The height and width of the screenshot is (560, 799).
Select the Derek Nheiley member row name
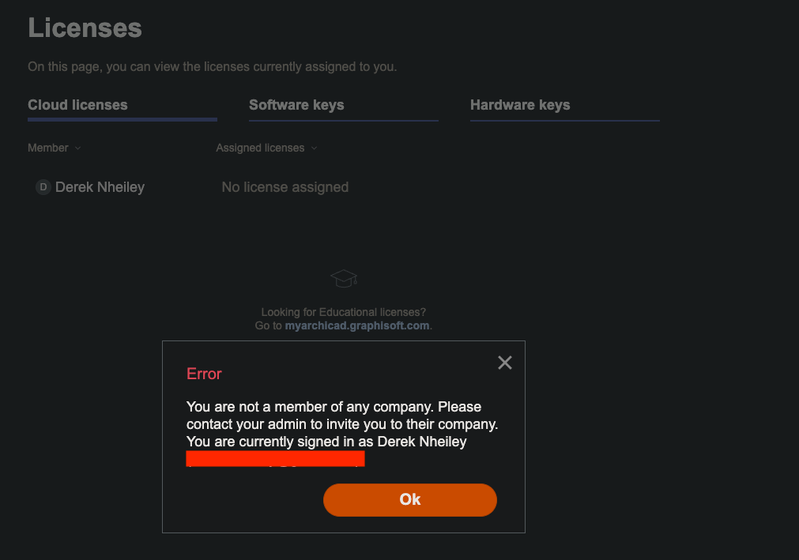[x=100, y=187]
